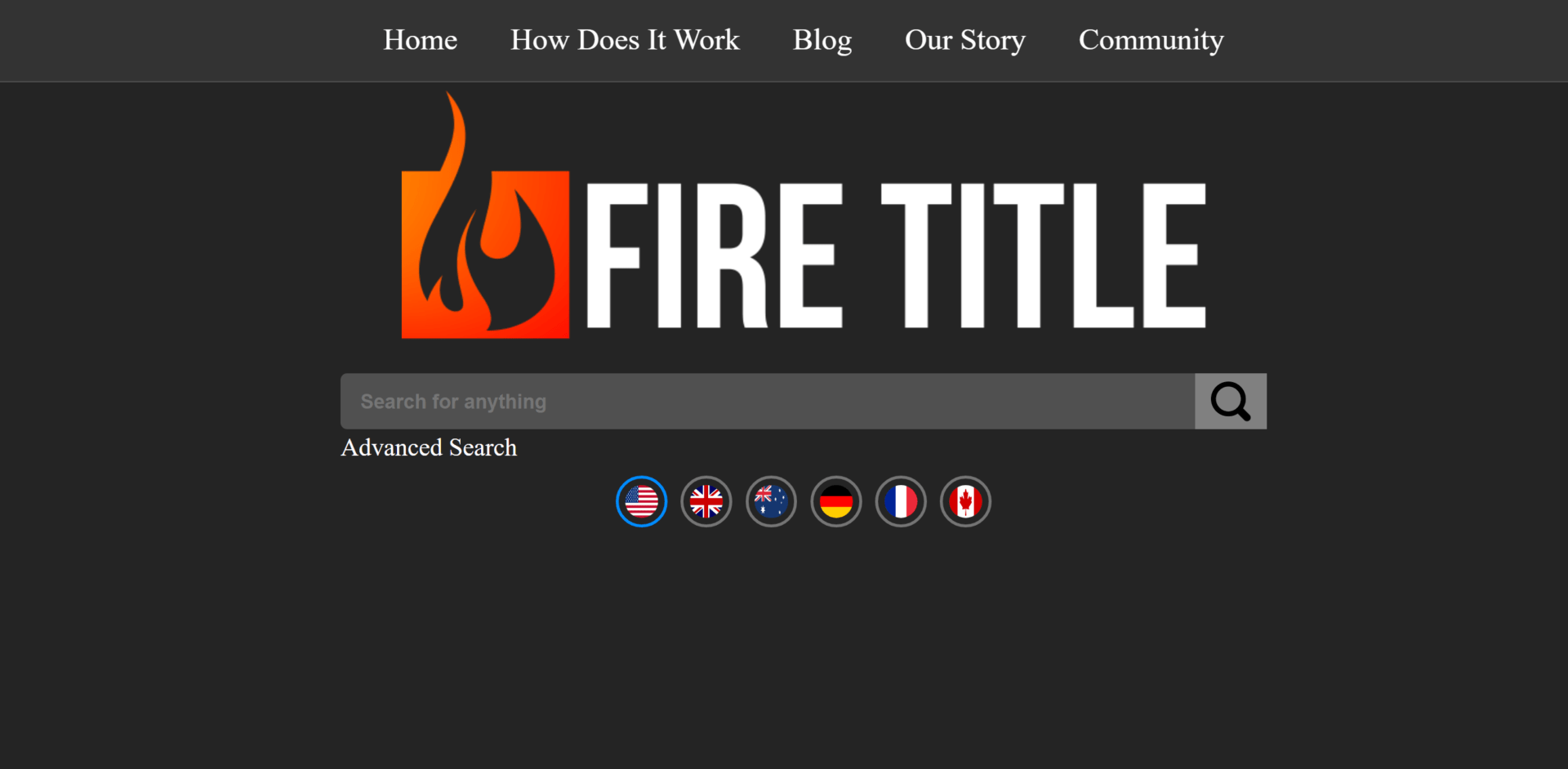Select the United States flag icon
The image size is (1568, 769).
coord(641,501)
